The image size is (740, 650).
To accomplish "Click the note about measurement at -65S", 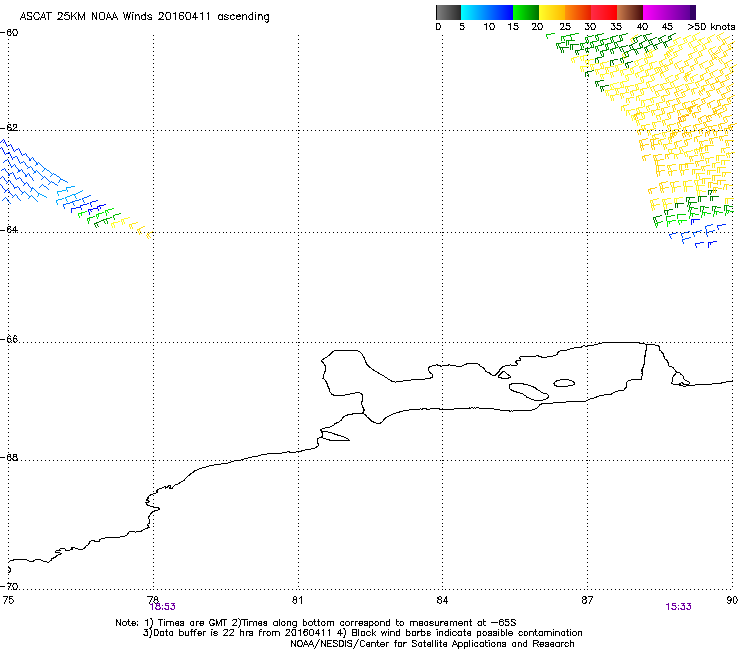I will pyautogui.click(x=373, y=623).
